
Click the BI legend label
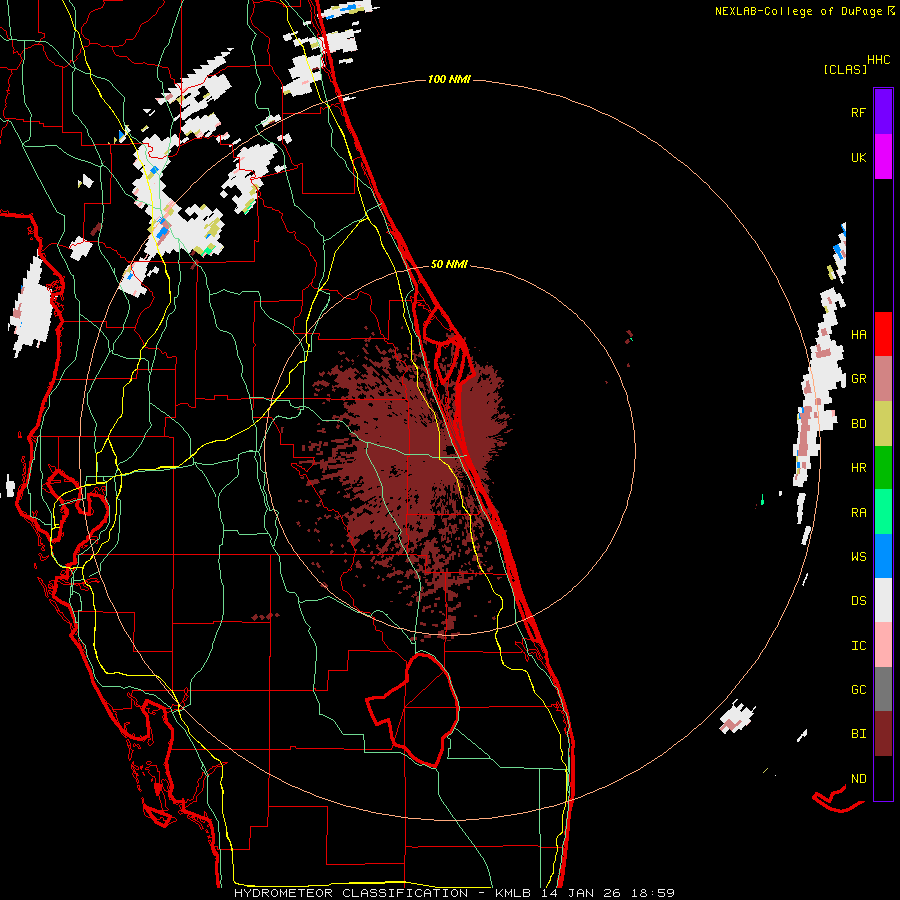tap(858, 734)
